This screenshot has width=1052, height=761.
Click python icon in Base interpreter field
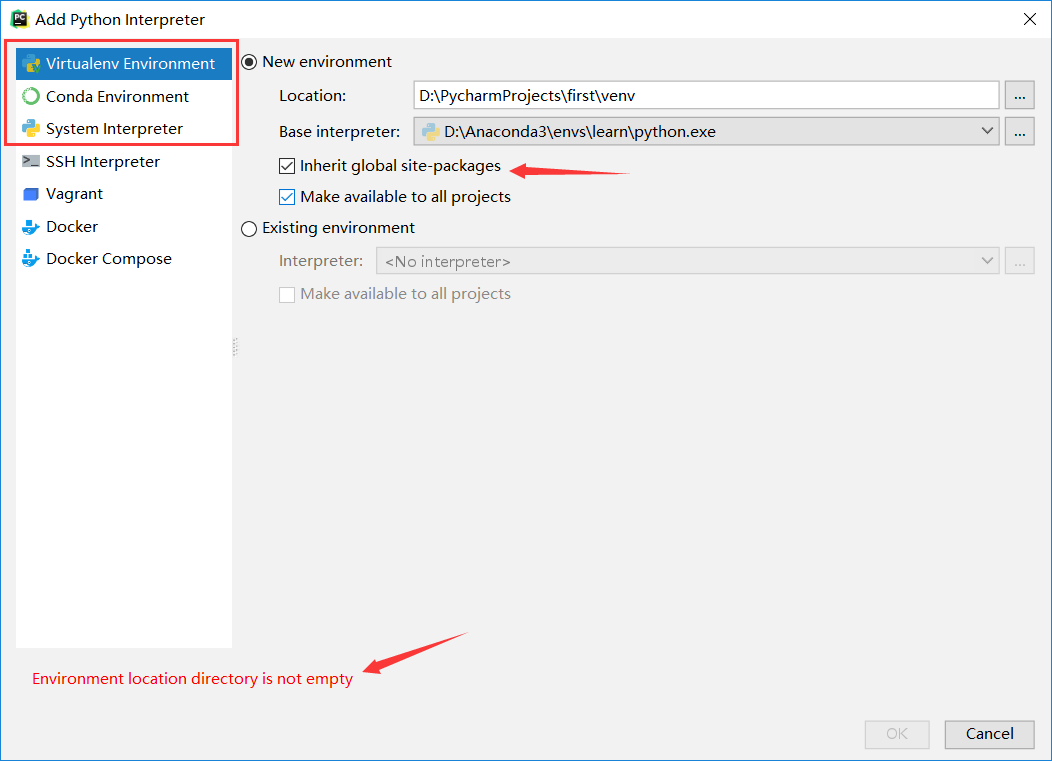tap(431, 132)
